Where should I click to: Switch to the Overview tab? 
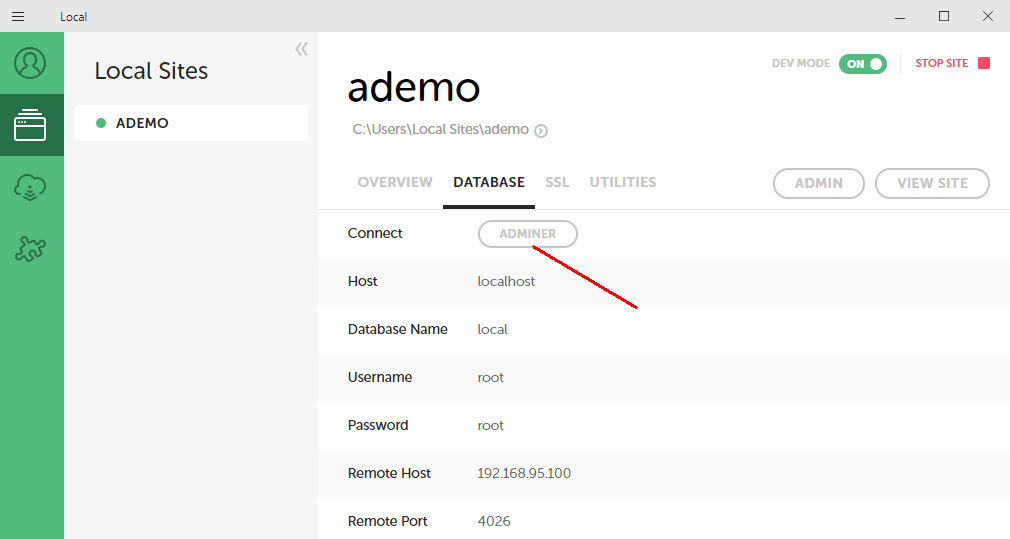tap(395, 182)
